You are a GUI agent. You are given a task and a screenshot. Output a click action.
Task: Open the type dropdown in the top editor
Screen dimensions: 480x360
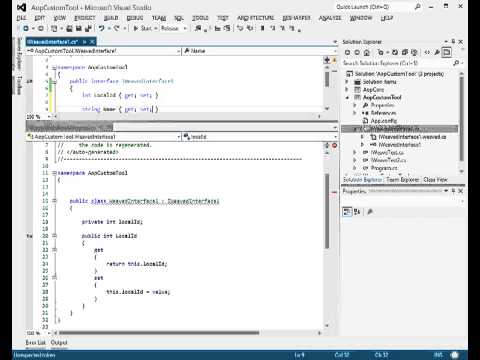[104, 51]
